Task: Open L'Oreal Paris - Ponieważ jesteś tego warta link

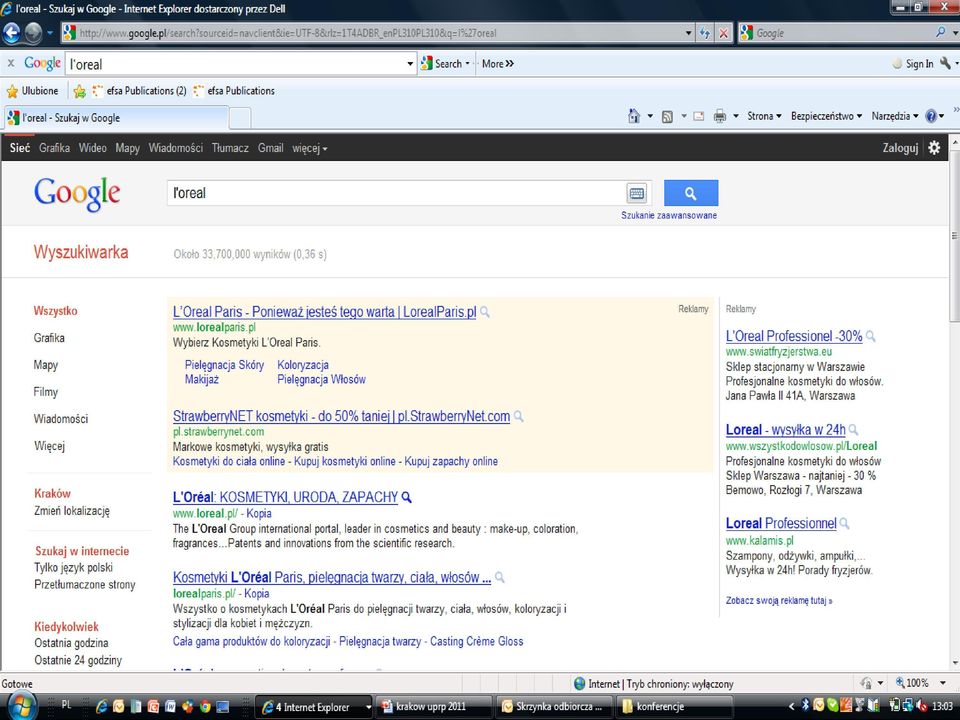Action: click(324, 312)
